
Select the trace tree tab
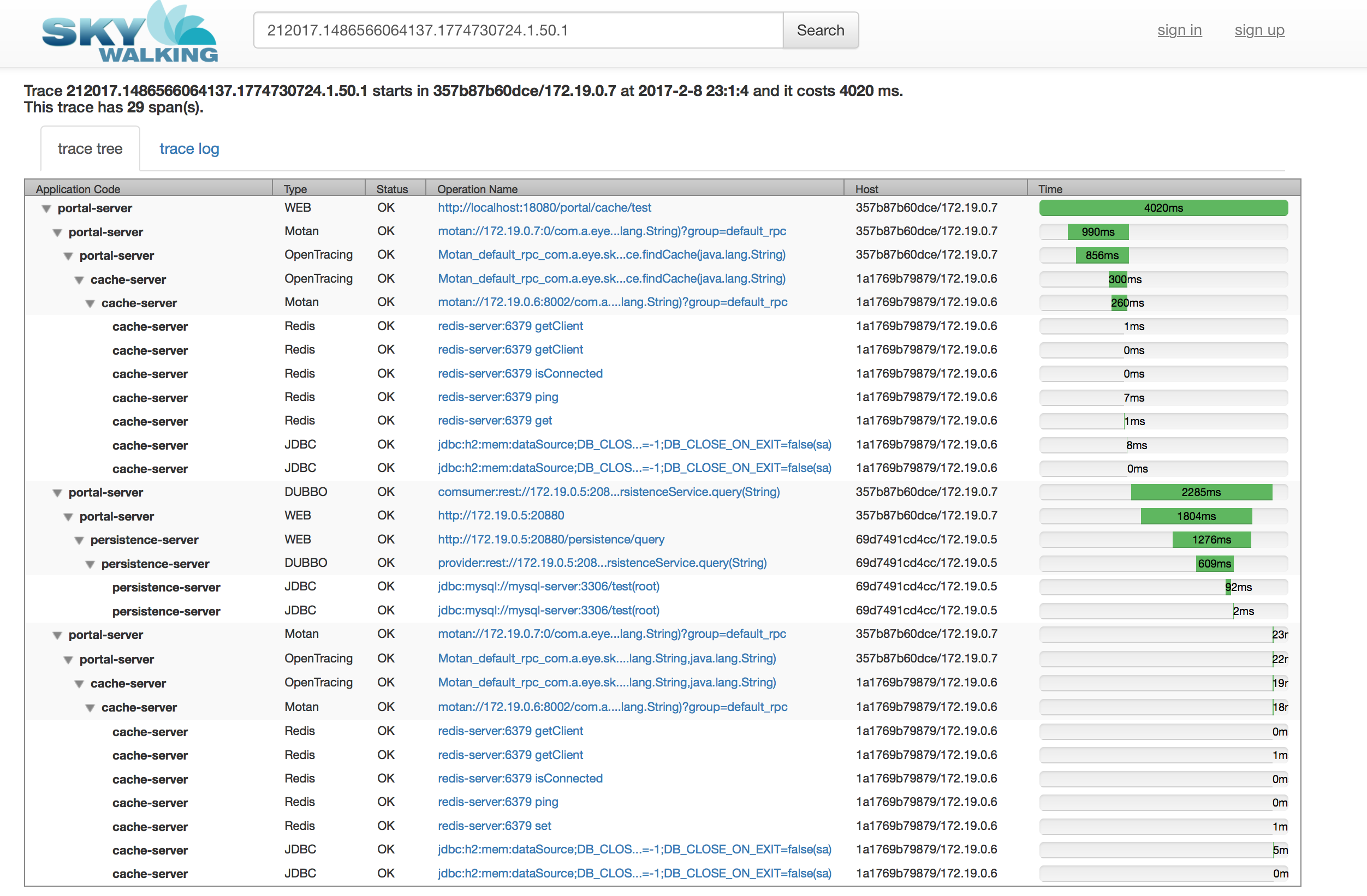point(90,148)
